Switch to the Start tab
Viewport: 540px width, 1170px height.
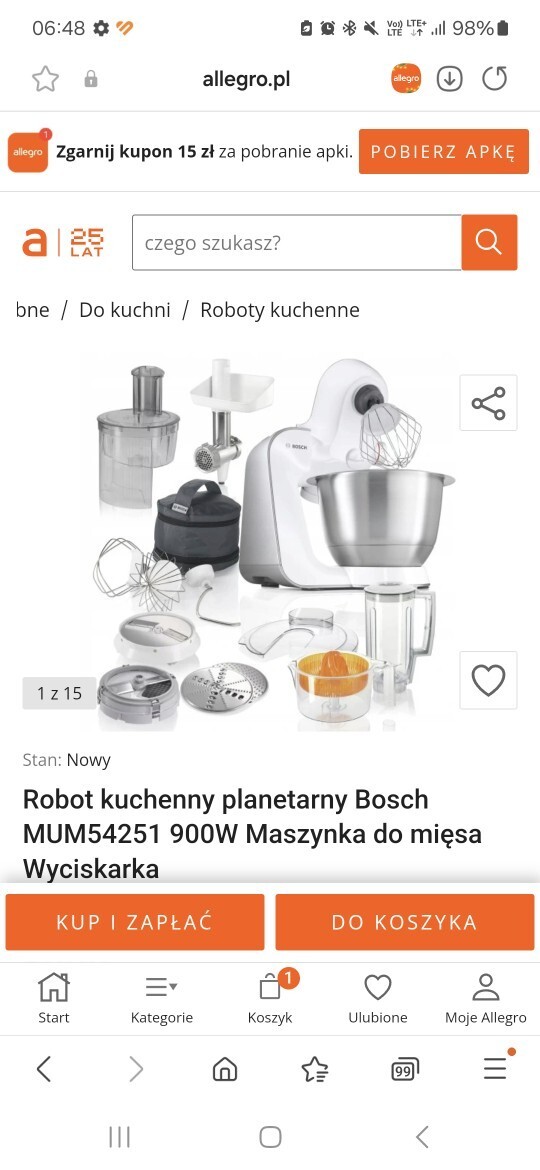pos(54,998)
